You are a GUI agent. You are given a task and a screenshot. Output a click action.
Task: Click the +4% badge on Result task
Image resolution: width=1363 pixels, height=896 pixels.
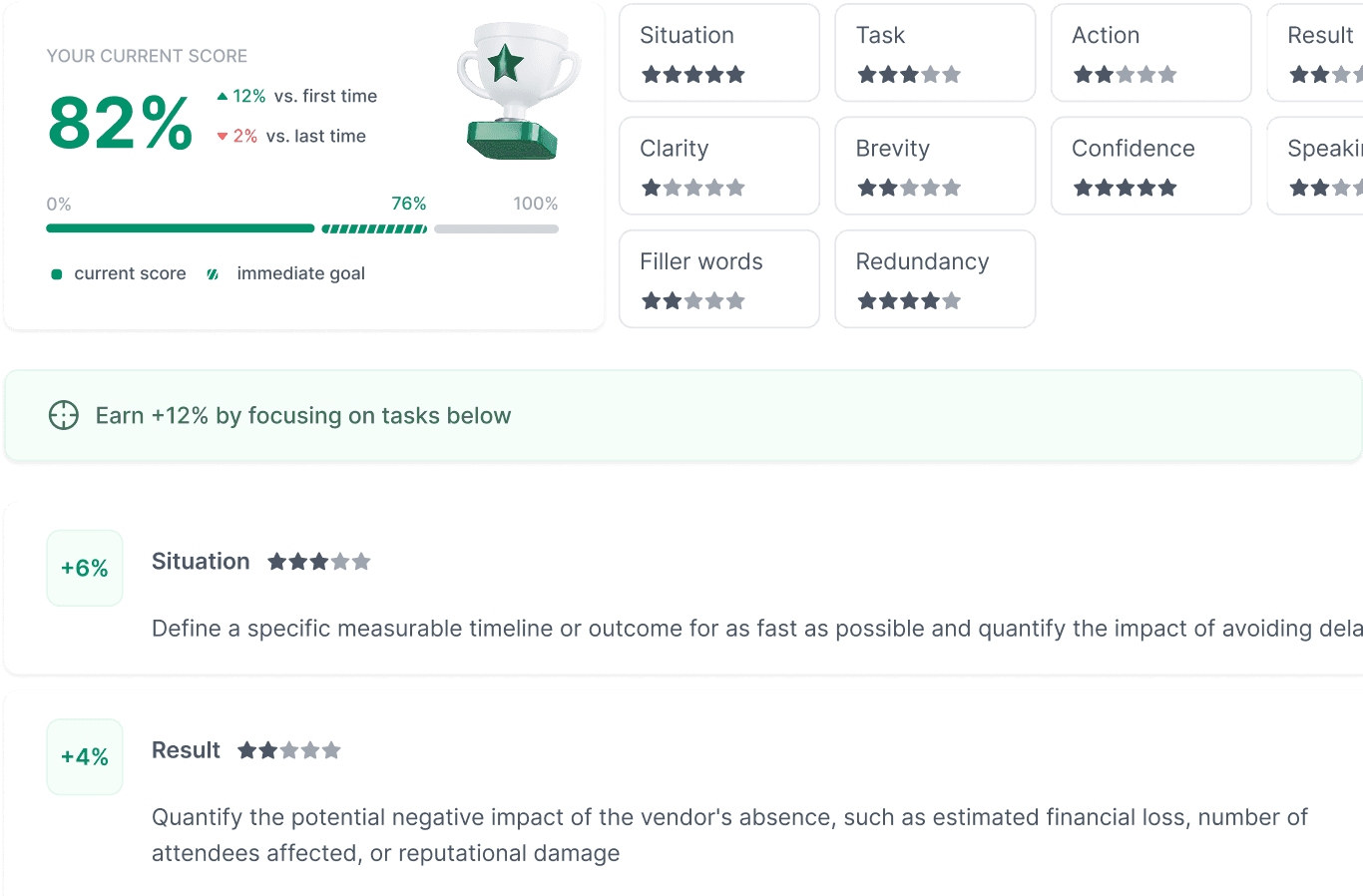(x=84, y=756)
